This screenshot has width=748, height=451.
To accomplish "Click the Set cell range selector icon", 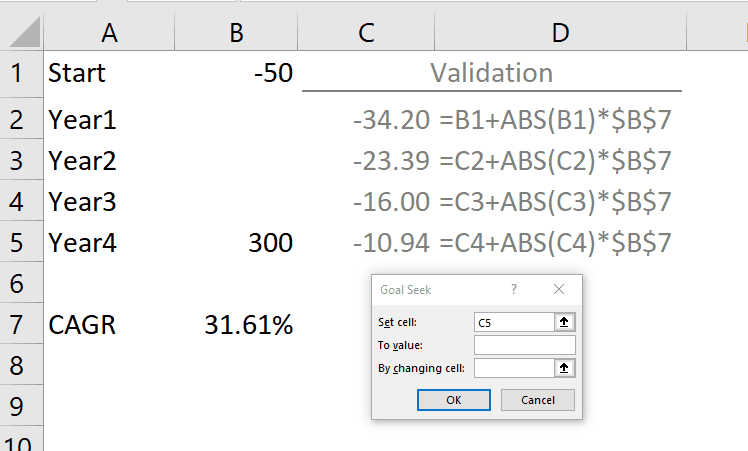I will pos(565,322).
